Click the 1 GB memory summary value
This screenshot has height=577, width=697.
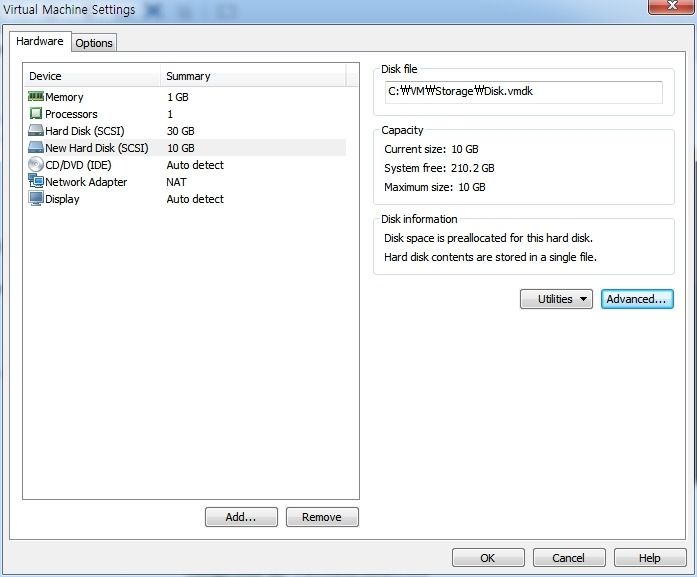178,97
